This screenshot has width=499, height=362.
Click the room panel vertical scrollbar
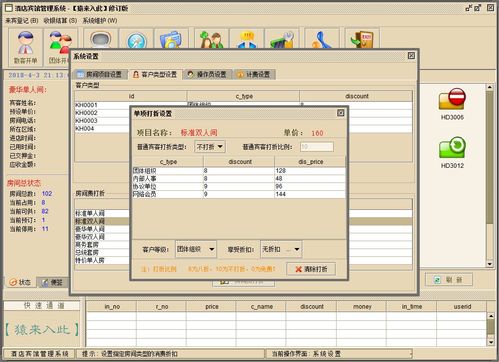point(489,175)
